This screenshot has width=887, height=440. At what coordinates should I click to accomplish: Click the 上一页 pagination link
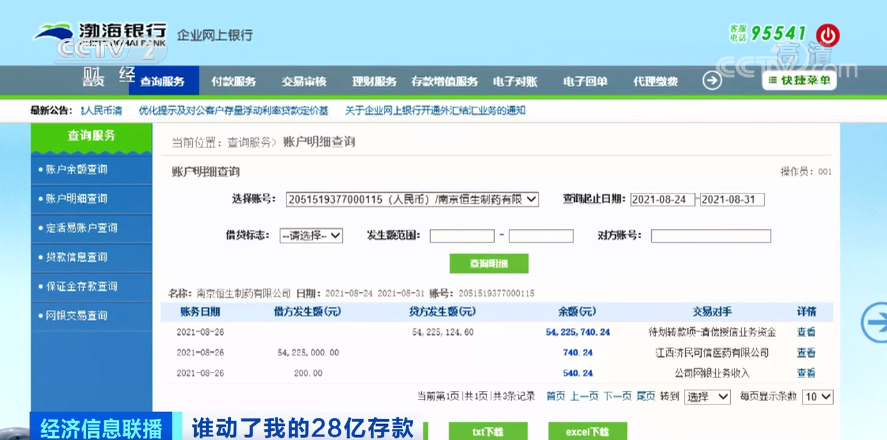(584, 396)
